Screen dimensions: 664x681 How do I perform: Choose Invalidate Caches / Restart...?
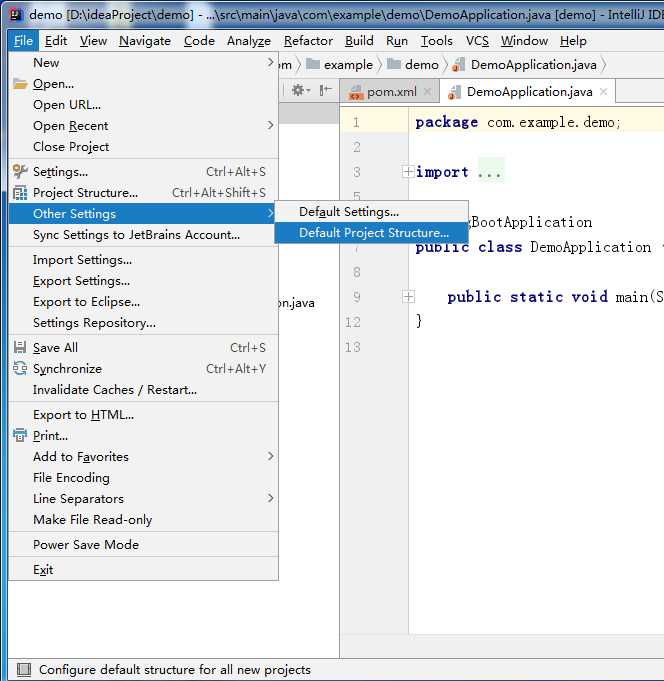[143, 390]
